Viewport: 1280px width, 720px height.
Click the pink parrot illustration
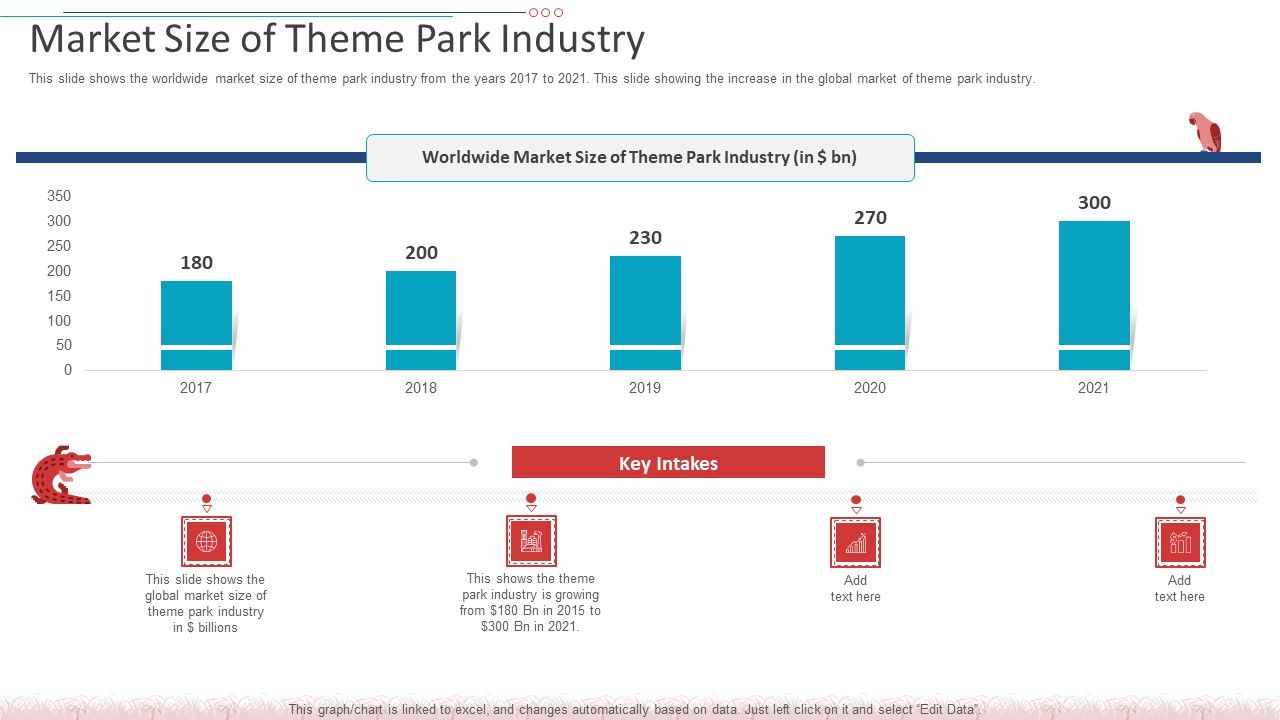1206,132
